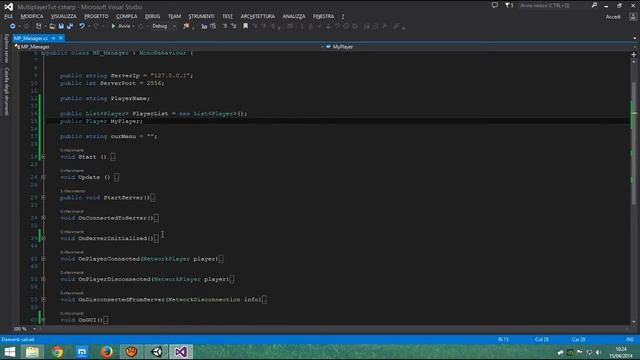Viewport: 640px width, 360px height.
Task: Expand the collapsed OnPlayerDisconnected method
Action: click(x=43, y=279)
